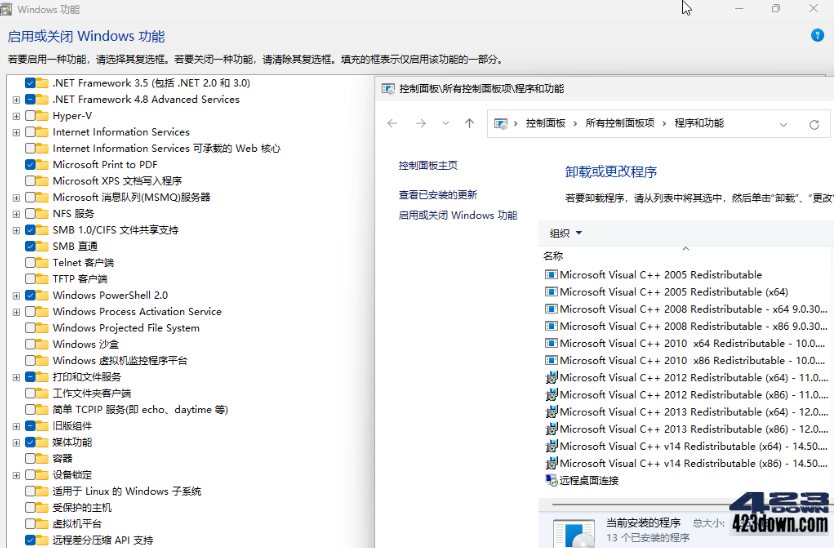Expand Microsoft 消息队列(MSMQ)服务器 node
The height and width of the screenshot is (548, 837).
[16, 198]
